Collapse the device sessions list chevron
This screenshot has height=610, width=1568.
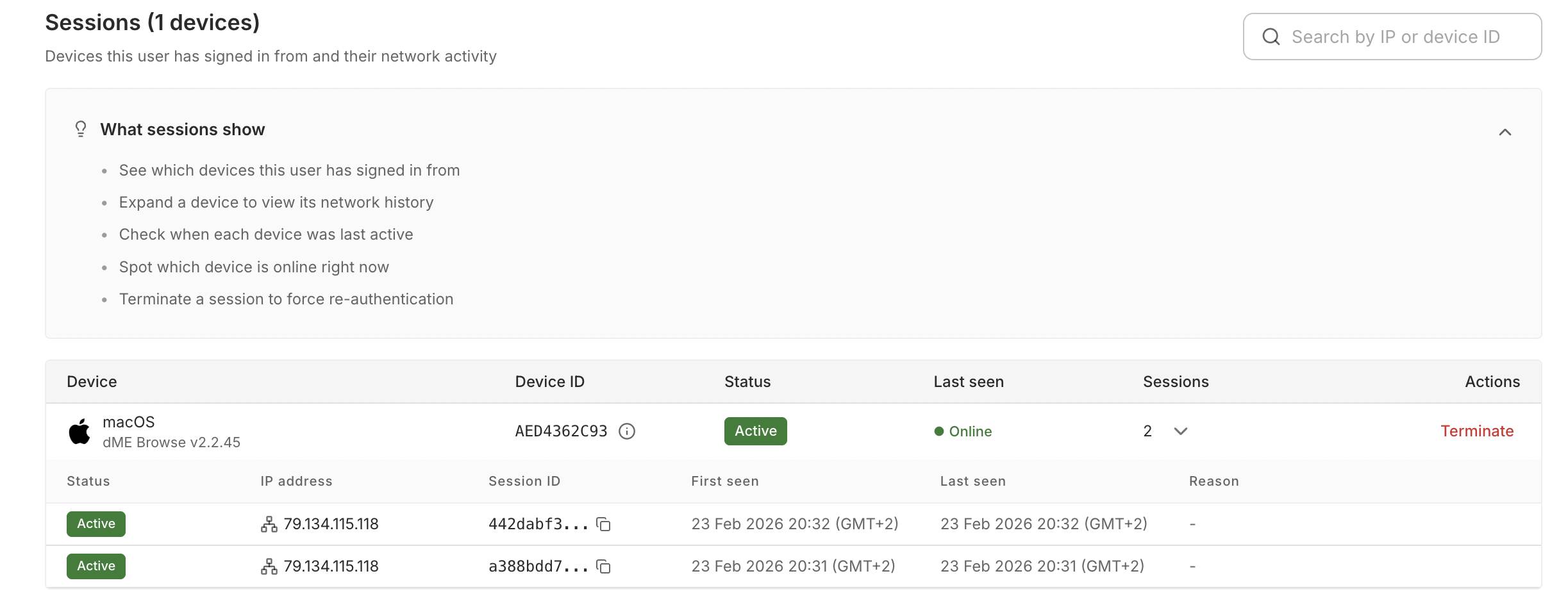[x=1180, y=431]
